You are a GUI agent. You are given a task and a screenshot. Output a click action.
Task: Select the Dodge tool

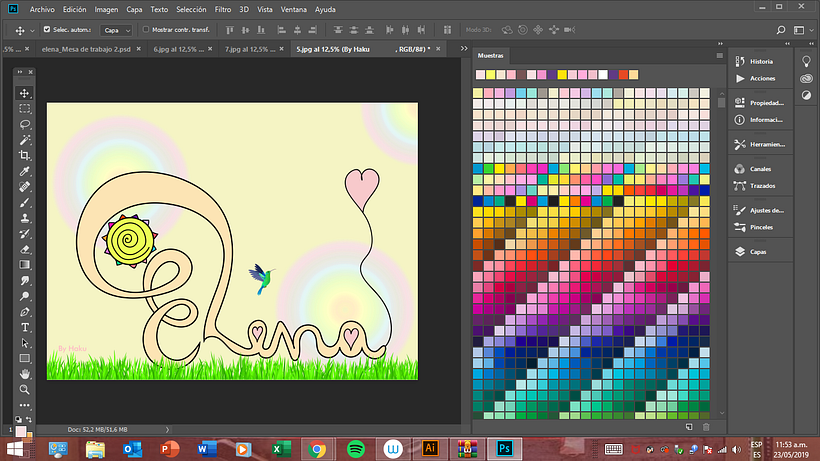click(x=25, y=296)
